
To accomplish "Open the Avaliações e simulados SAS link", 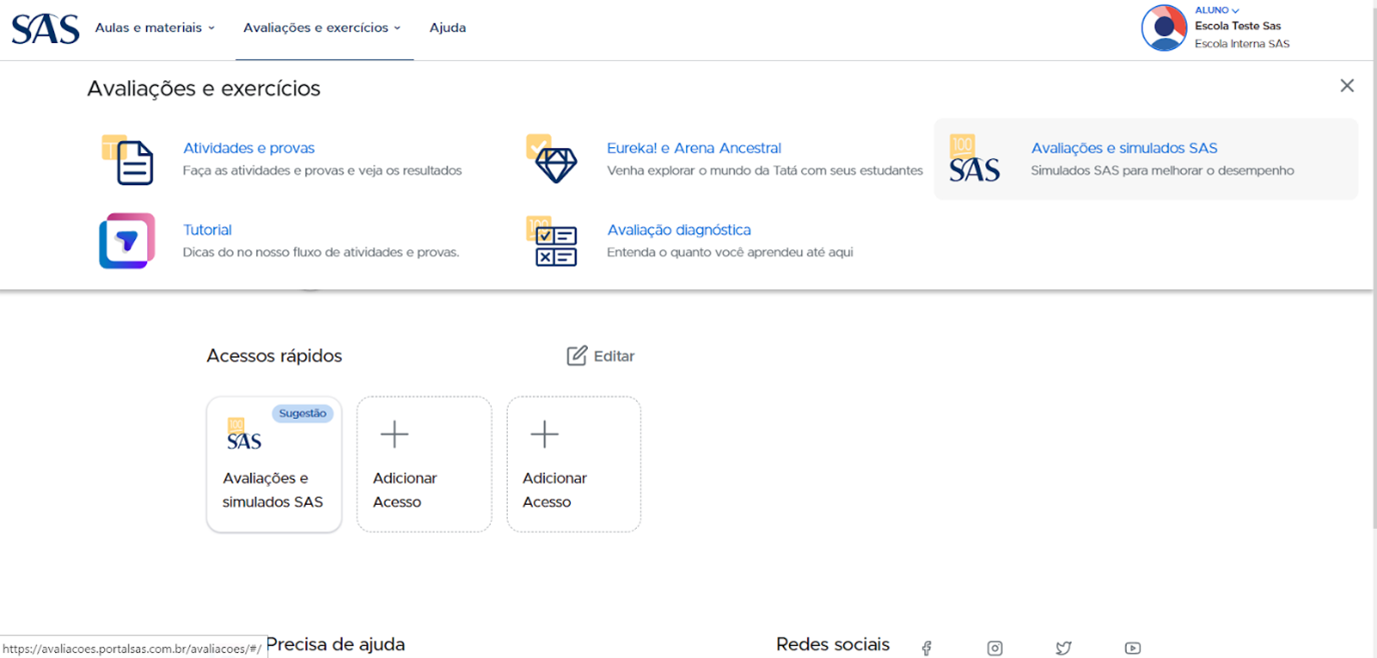I will coord(1124,148).
